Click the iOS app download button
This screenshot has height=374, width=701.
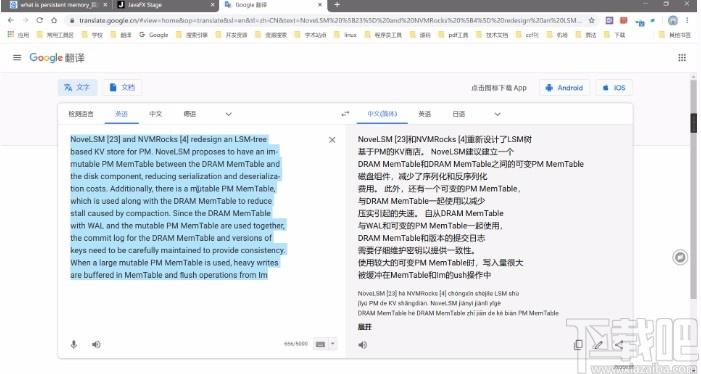[x=614, y=88]
